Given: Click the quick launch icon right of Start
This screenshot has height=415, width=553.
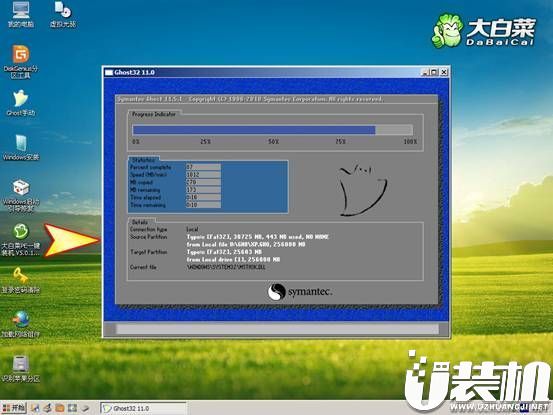Looking at the screenshot, I should 35,408.
